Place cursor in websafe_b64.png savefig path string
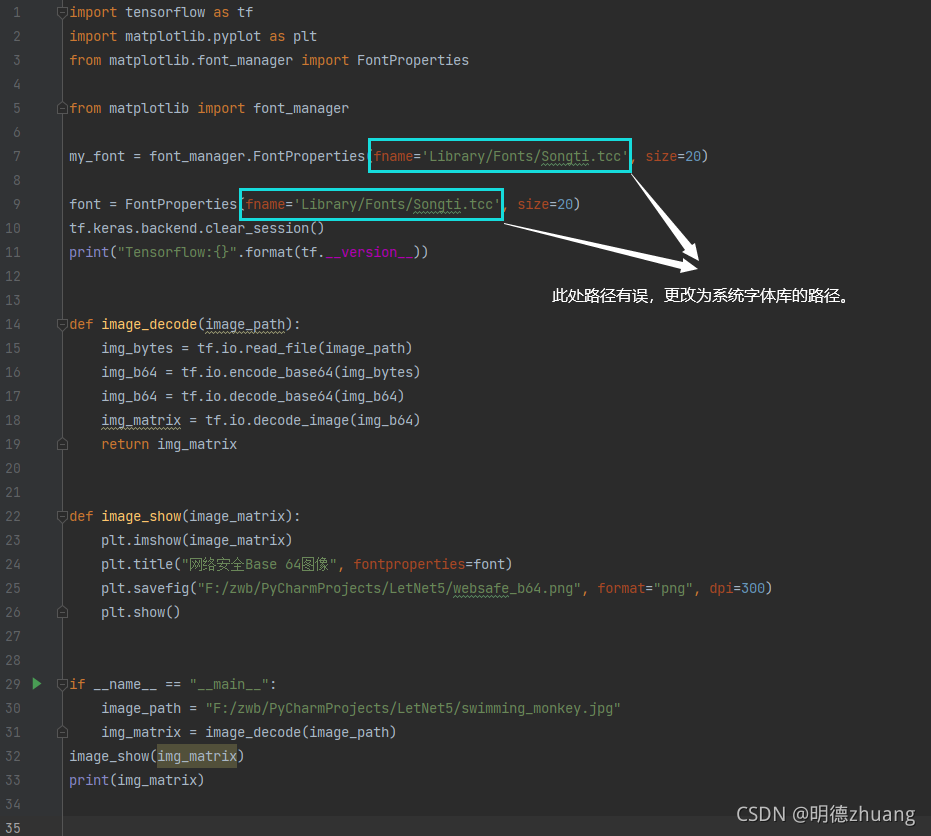This screenshot has width=931, height=836. pos(388,588)
